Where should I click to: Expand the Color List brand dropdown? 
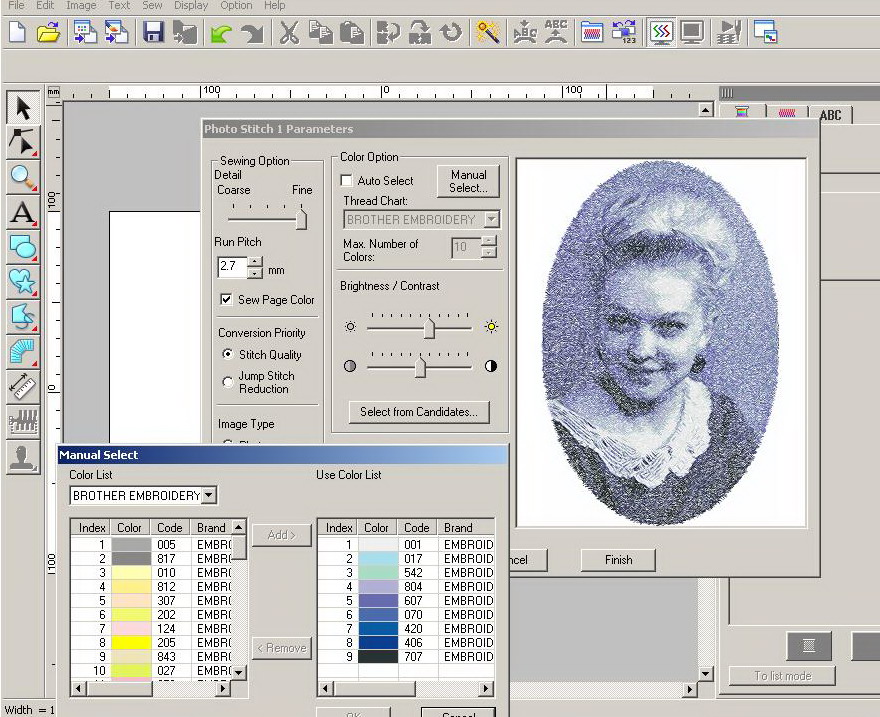point(208,495)
